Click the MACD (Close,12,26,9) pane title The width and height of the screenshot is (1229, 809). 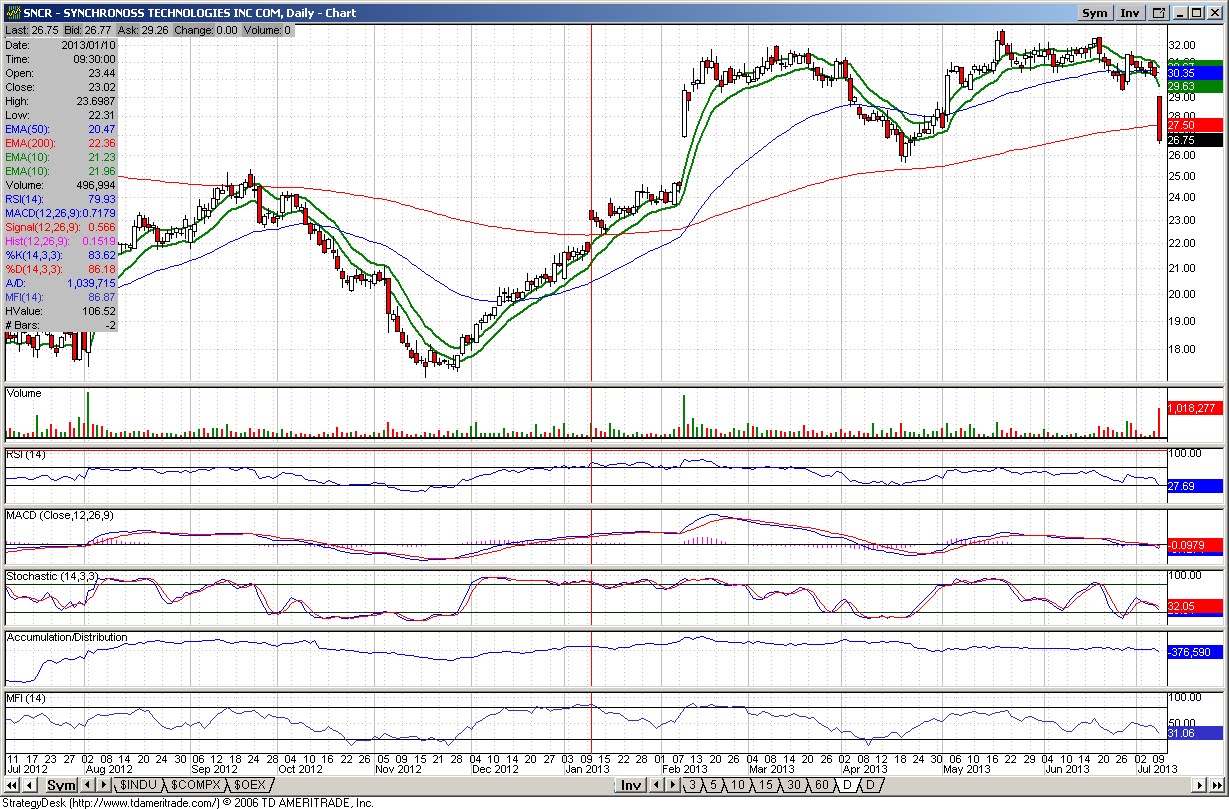click(60, 515)
